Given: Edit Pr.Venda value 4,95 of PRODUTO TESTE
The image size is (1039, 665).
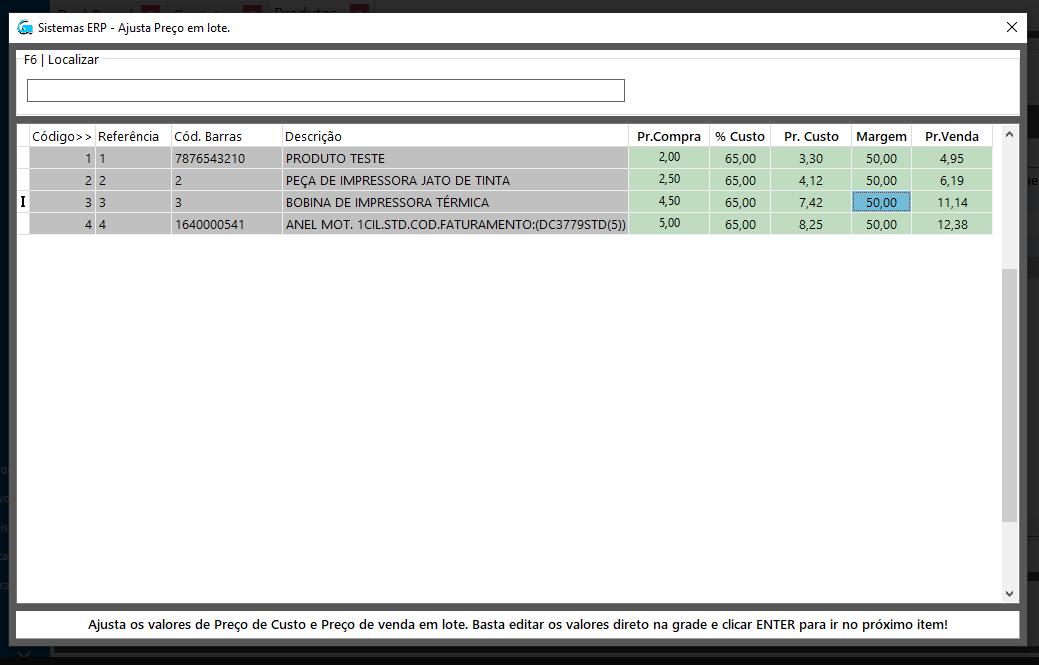Looking at the screenshot, I should (951, 158).
